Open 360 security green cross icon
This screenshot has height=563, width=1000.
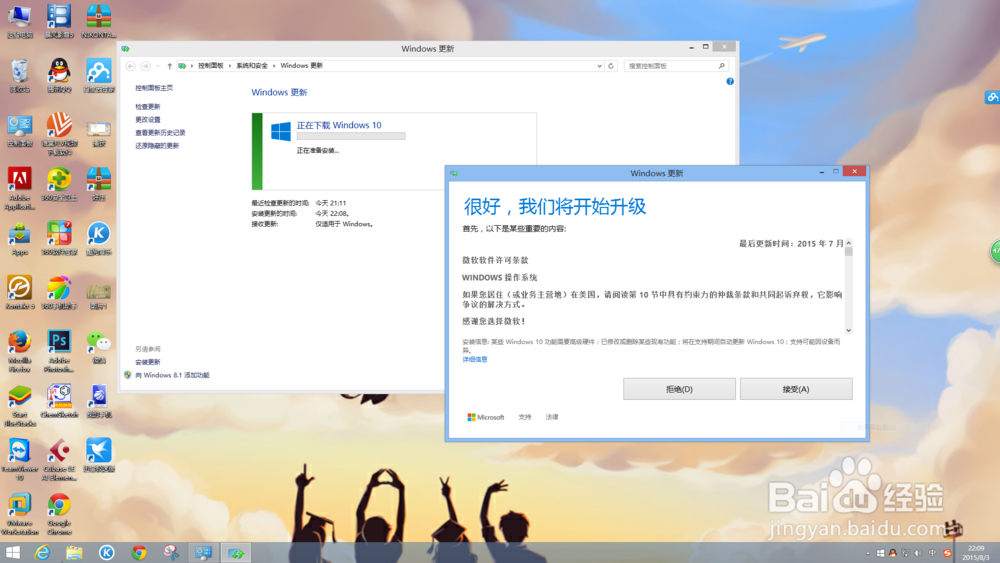(x=59, y=184)
